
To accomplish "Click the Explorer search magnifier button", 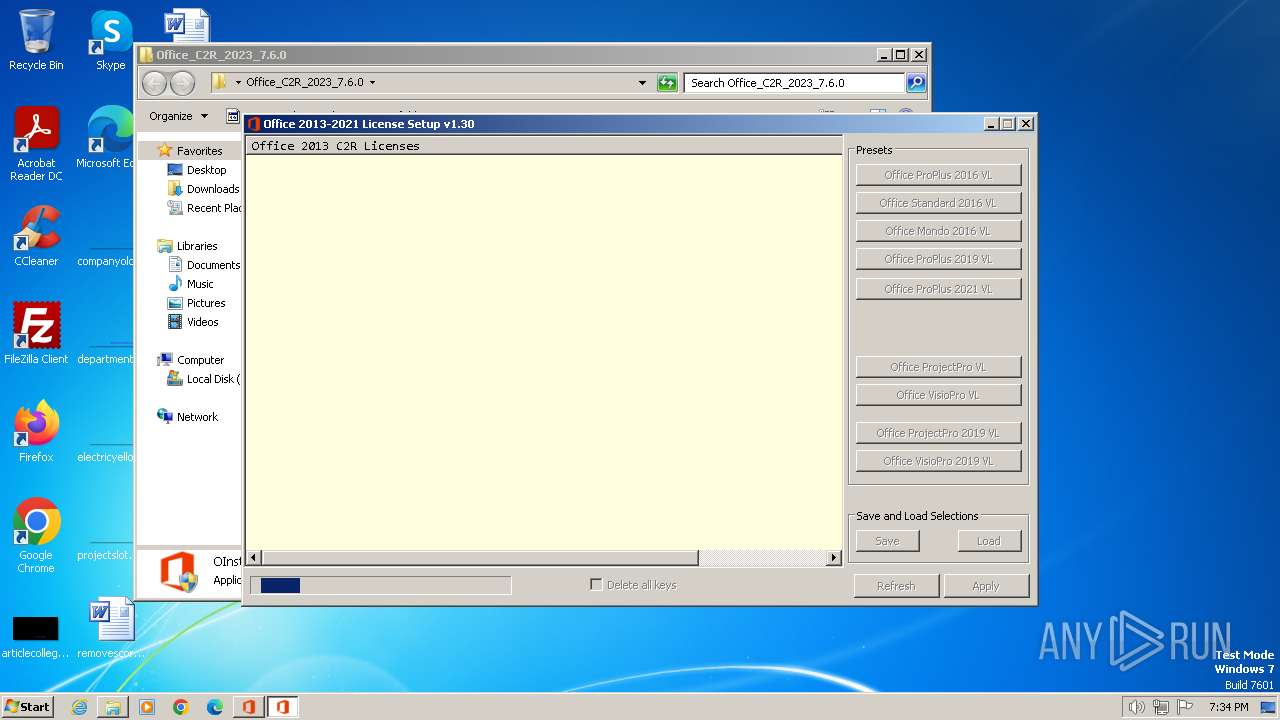I will 916,83.
